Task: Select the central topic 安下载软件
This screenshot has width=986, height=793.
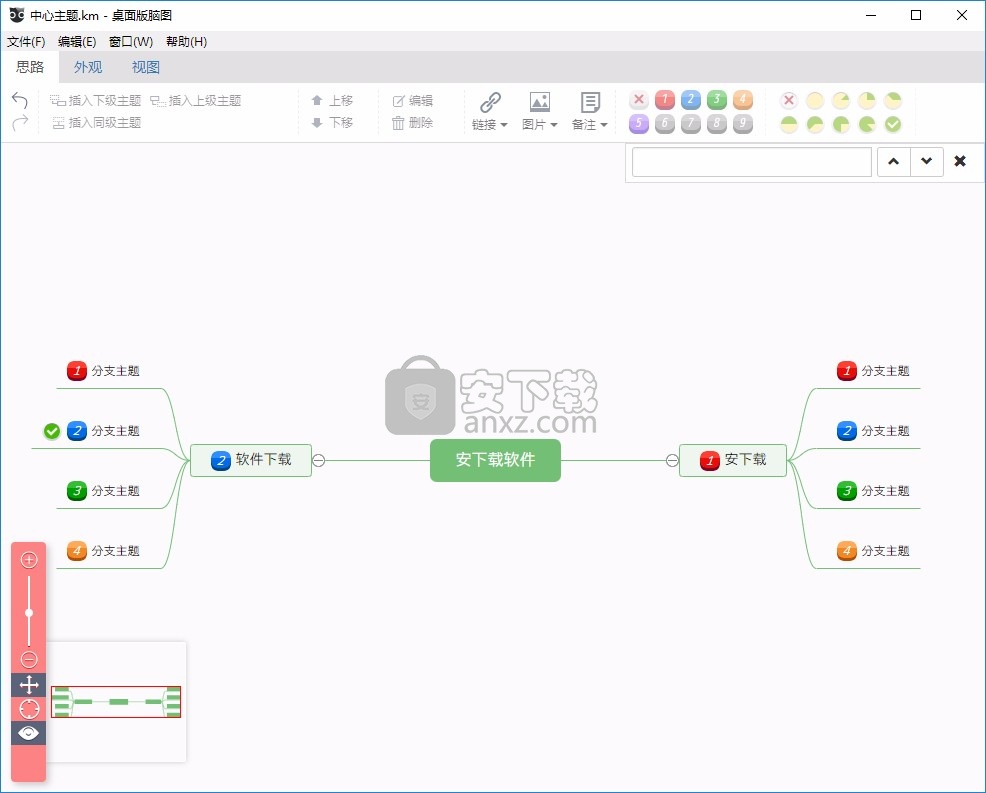Action: 496,460
